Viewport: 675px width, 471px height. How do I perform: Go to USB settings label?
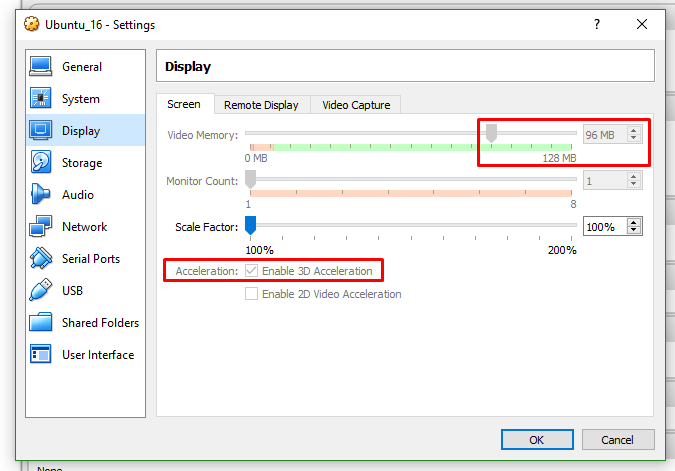(x=72, y=291)
